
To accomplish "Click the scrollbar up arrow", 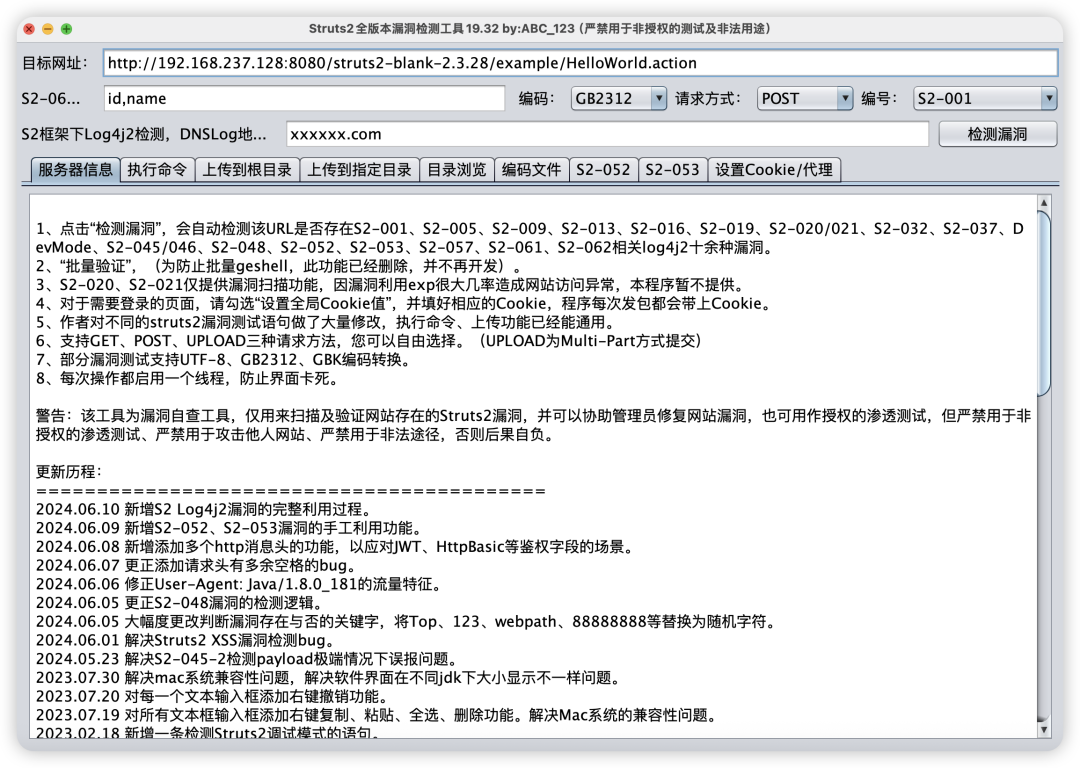I will (x=1043, y=203).
